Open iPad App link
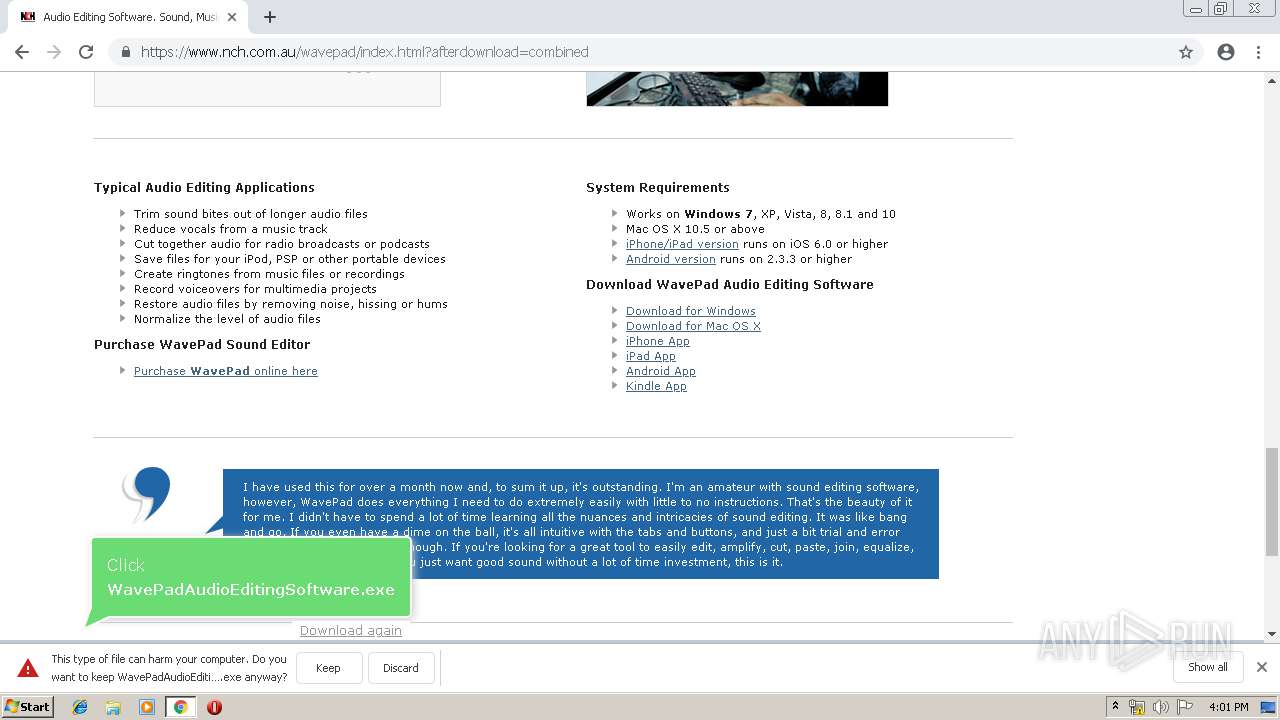The width and height of the screenshot is (1280, 720). click(651, 356)
